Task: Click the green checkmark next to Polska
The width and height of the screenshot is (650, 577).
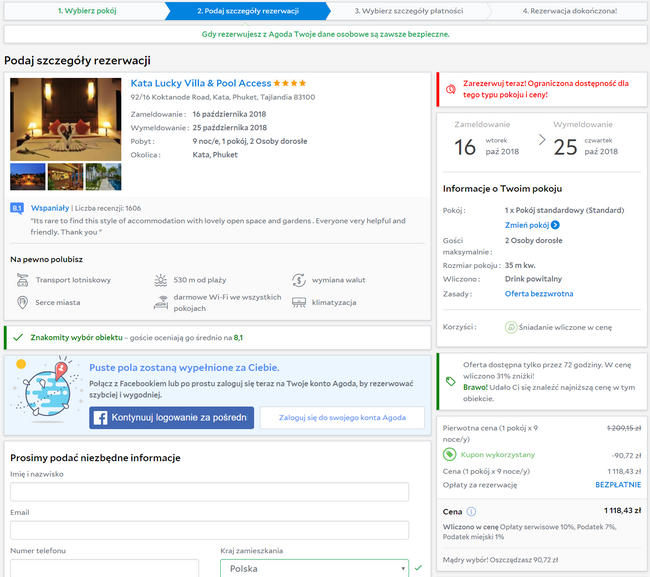Action: point(418,567)
